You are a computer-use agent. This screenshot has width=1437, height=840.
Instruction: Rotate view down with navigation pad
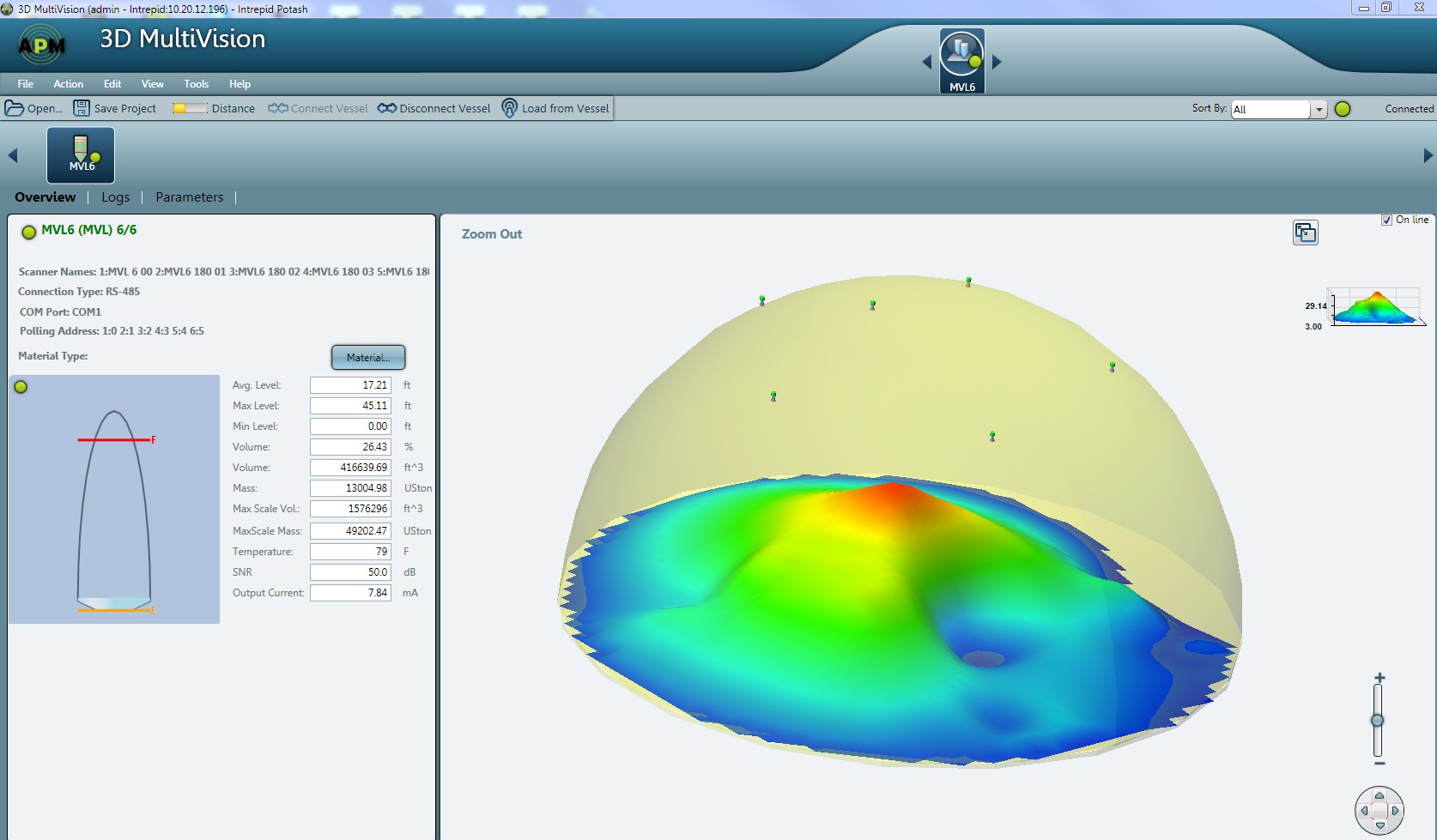[1379, 825]
